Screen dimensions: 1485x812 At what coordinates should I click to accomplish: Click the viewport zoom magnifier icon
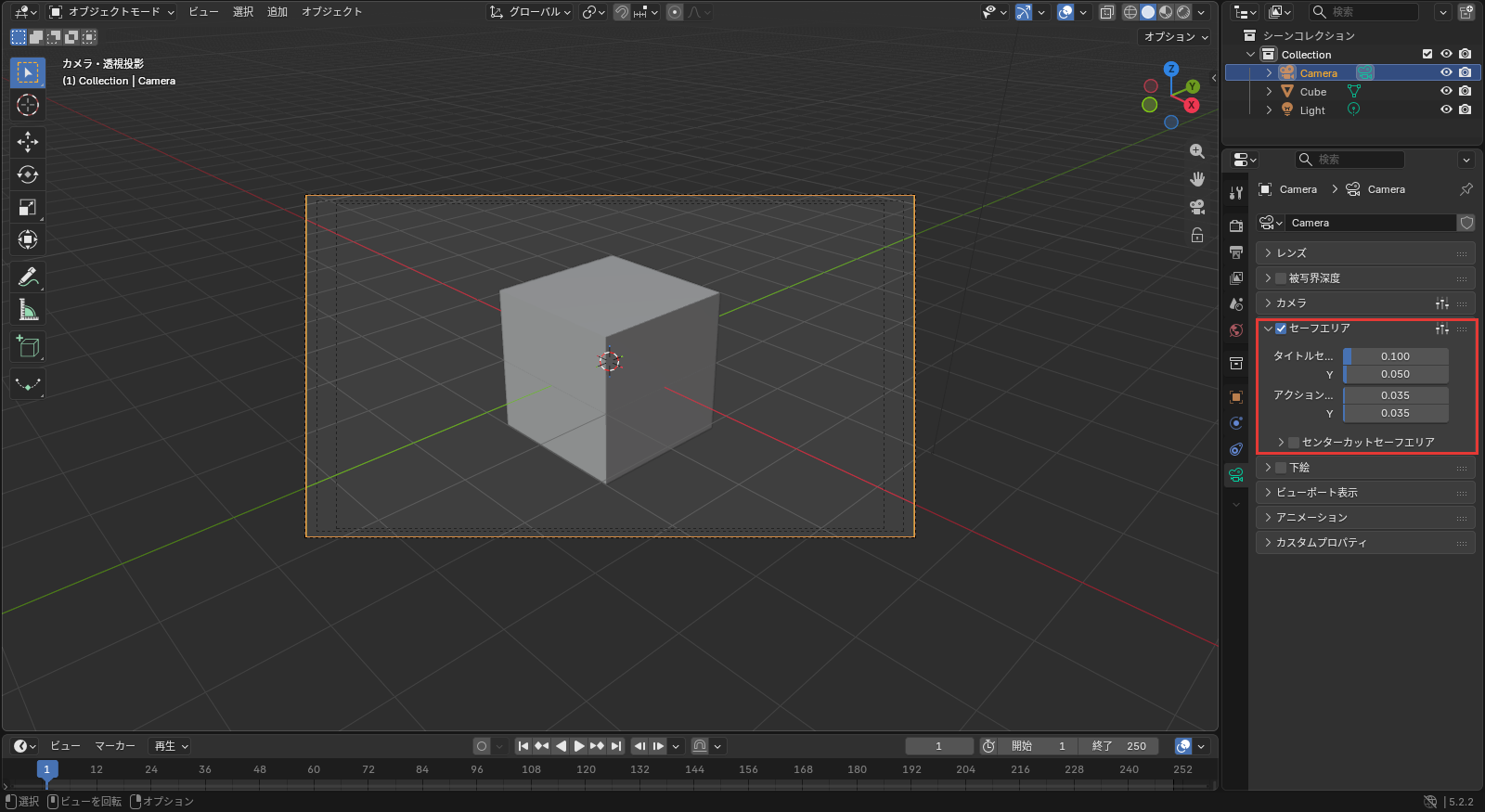click(x=1197, y=151)
